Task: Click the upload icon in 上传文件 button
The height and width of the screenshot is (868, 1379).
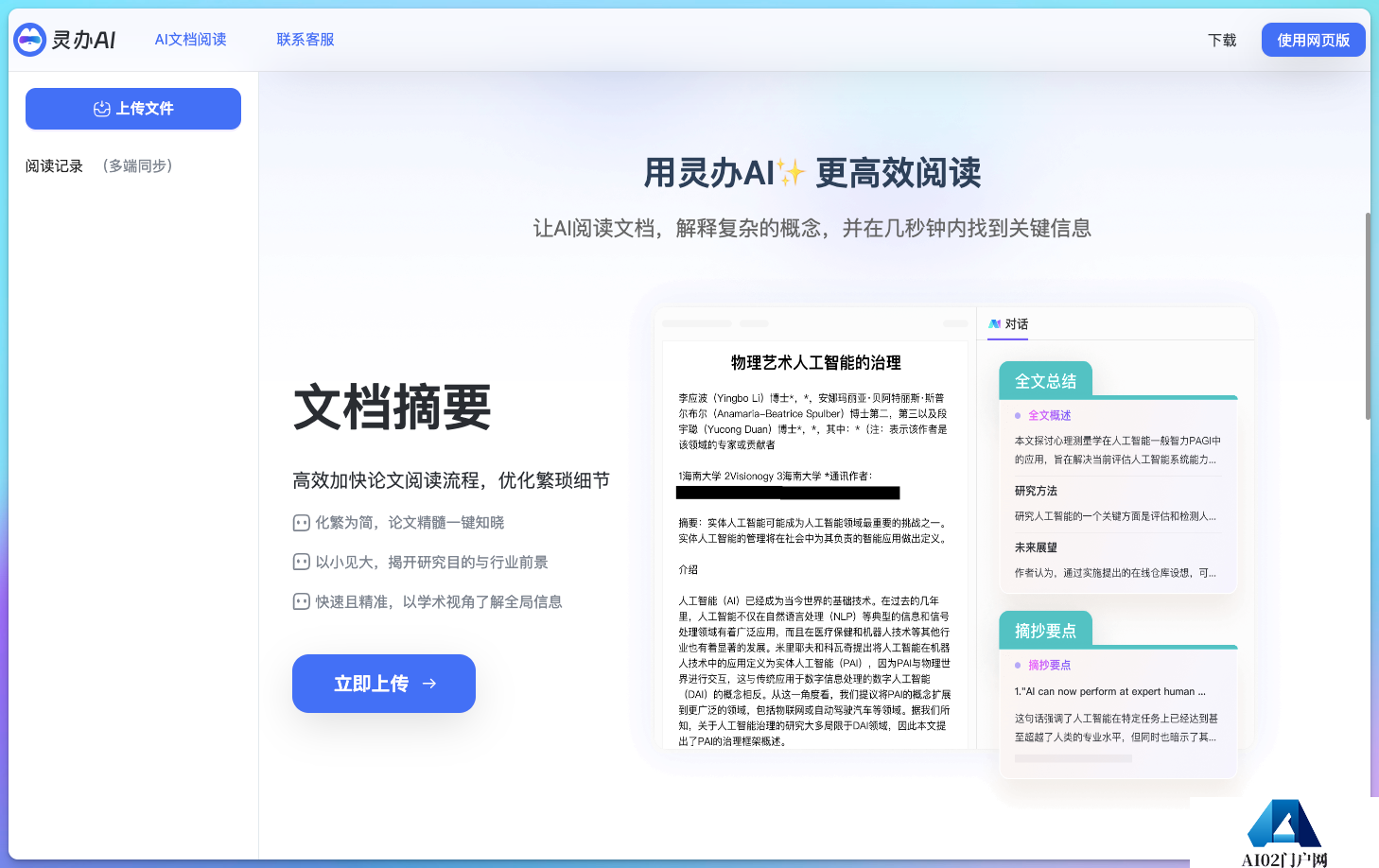Action: (x=102, y=109)
